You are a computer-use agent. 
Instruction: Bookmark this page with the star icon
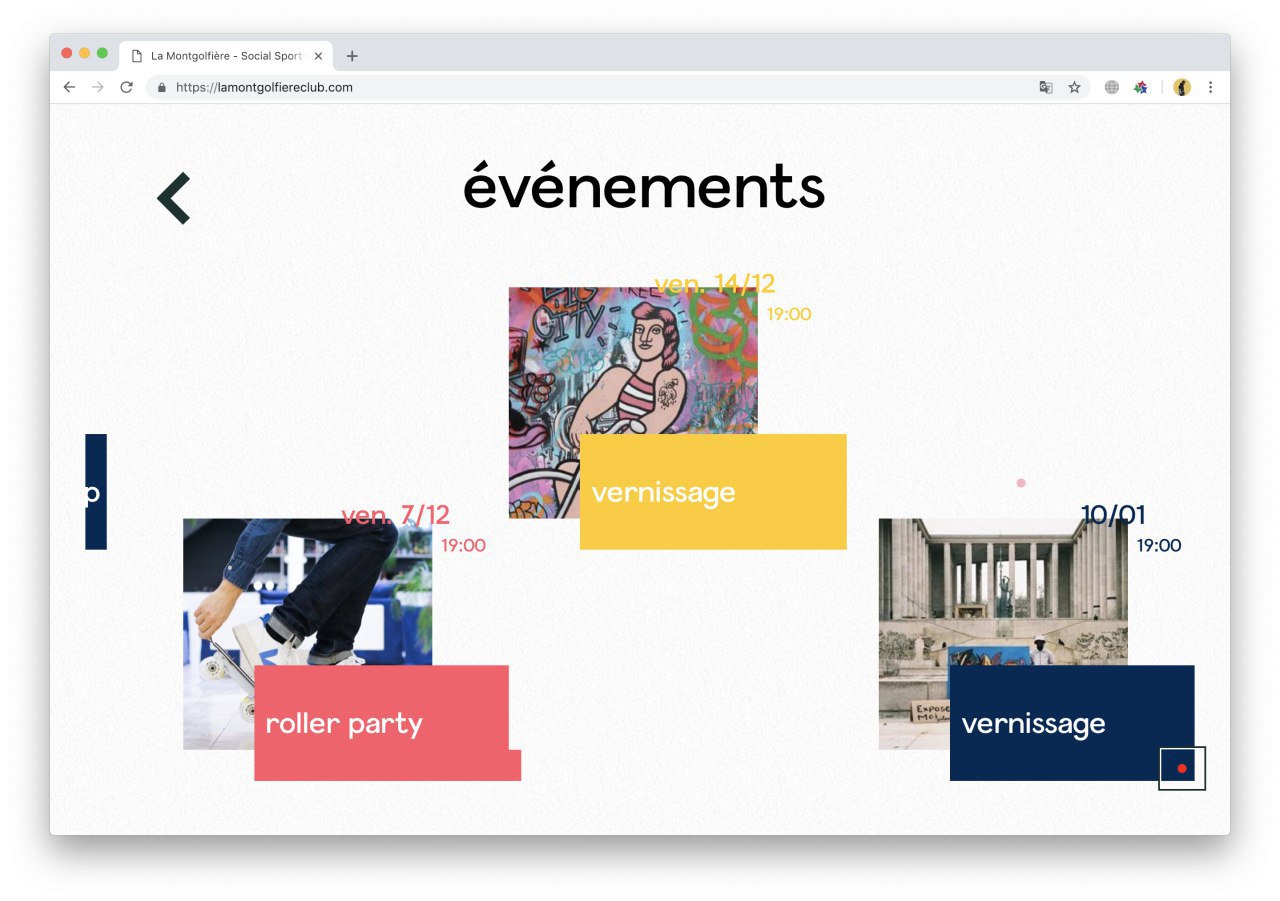[1074, 87]
